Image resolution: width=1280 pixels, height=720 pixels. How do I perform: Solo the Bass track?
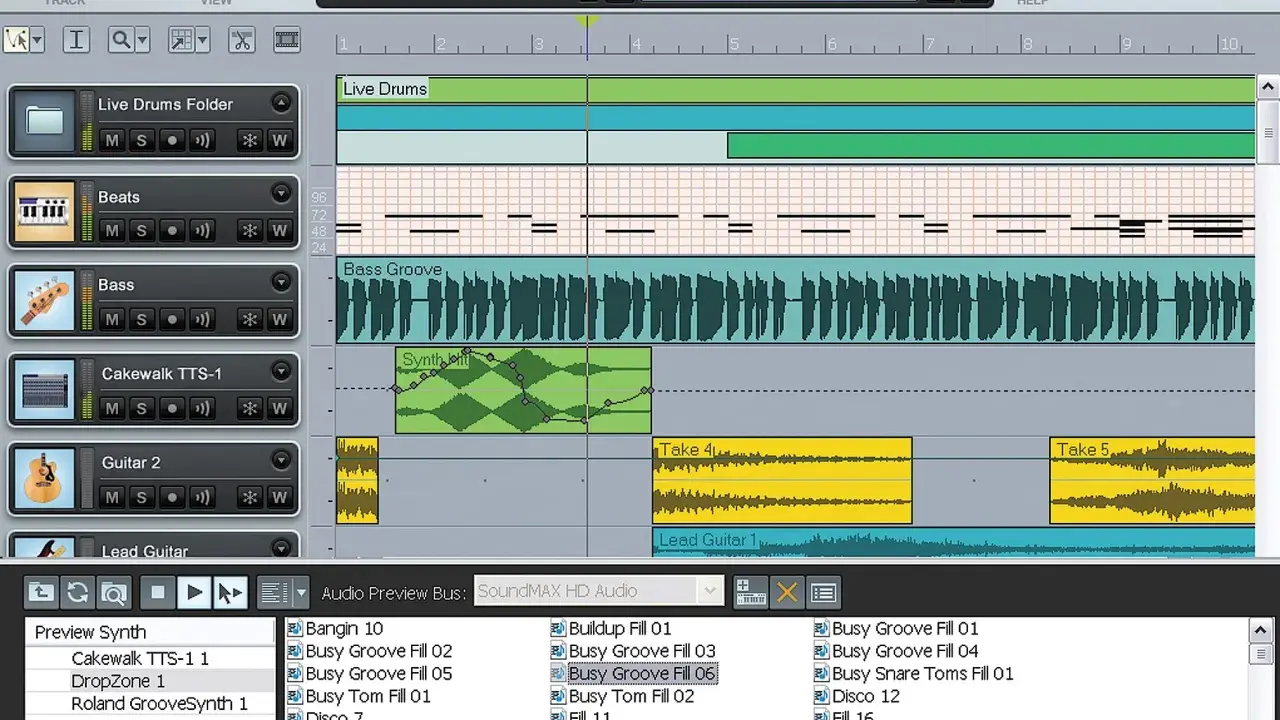click(x=141, y=320)
